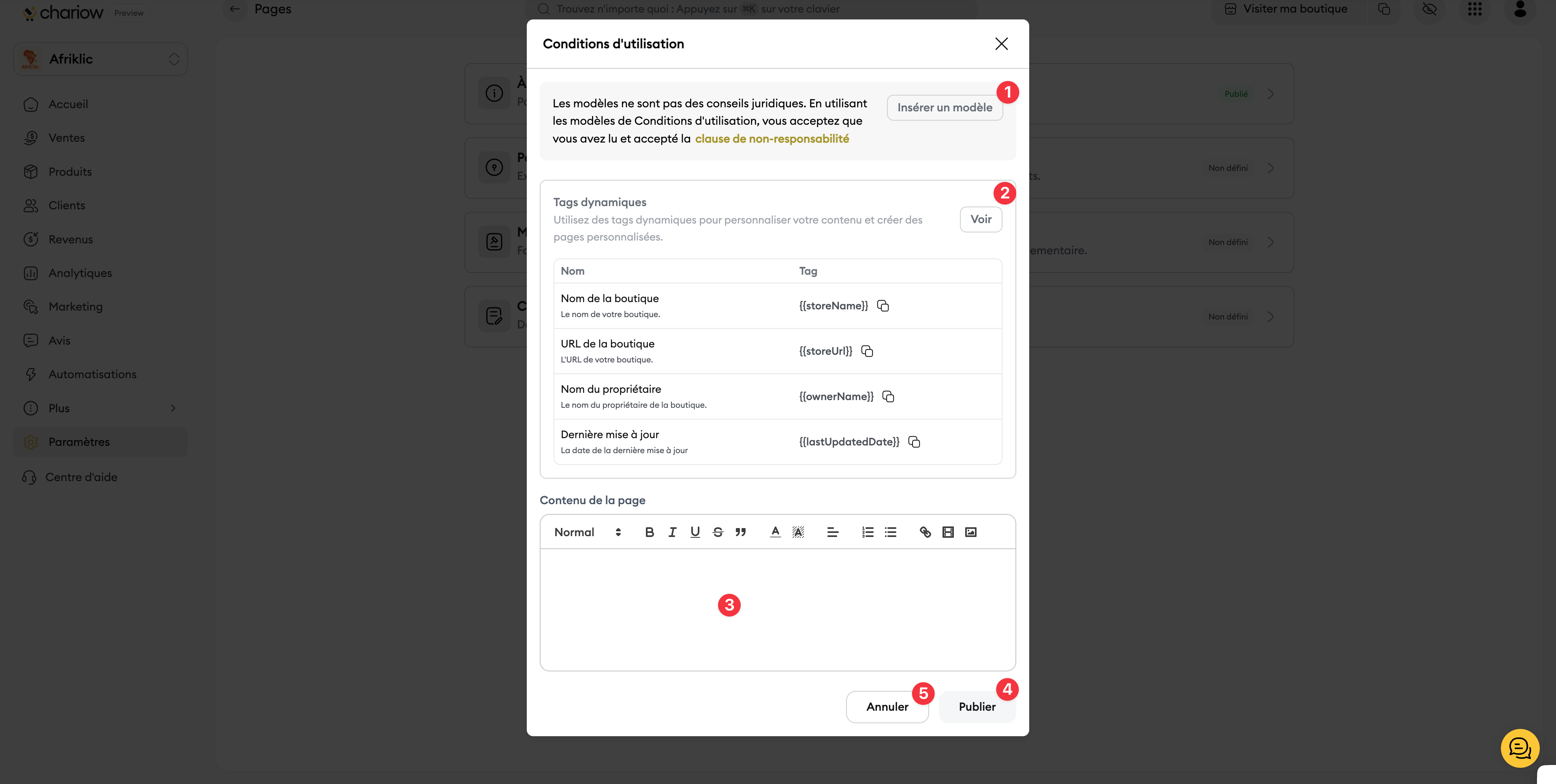Open the apps grid menu
Screen dimensions: 1556x784
1475,9
